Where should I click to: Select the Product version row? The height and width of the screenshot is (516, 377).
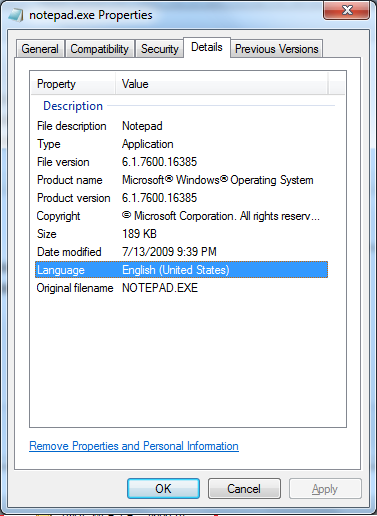point(181,198)
